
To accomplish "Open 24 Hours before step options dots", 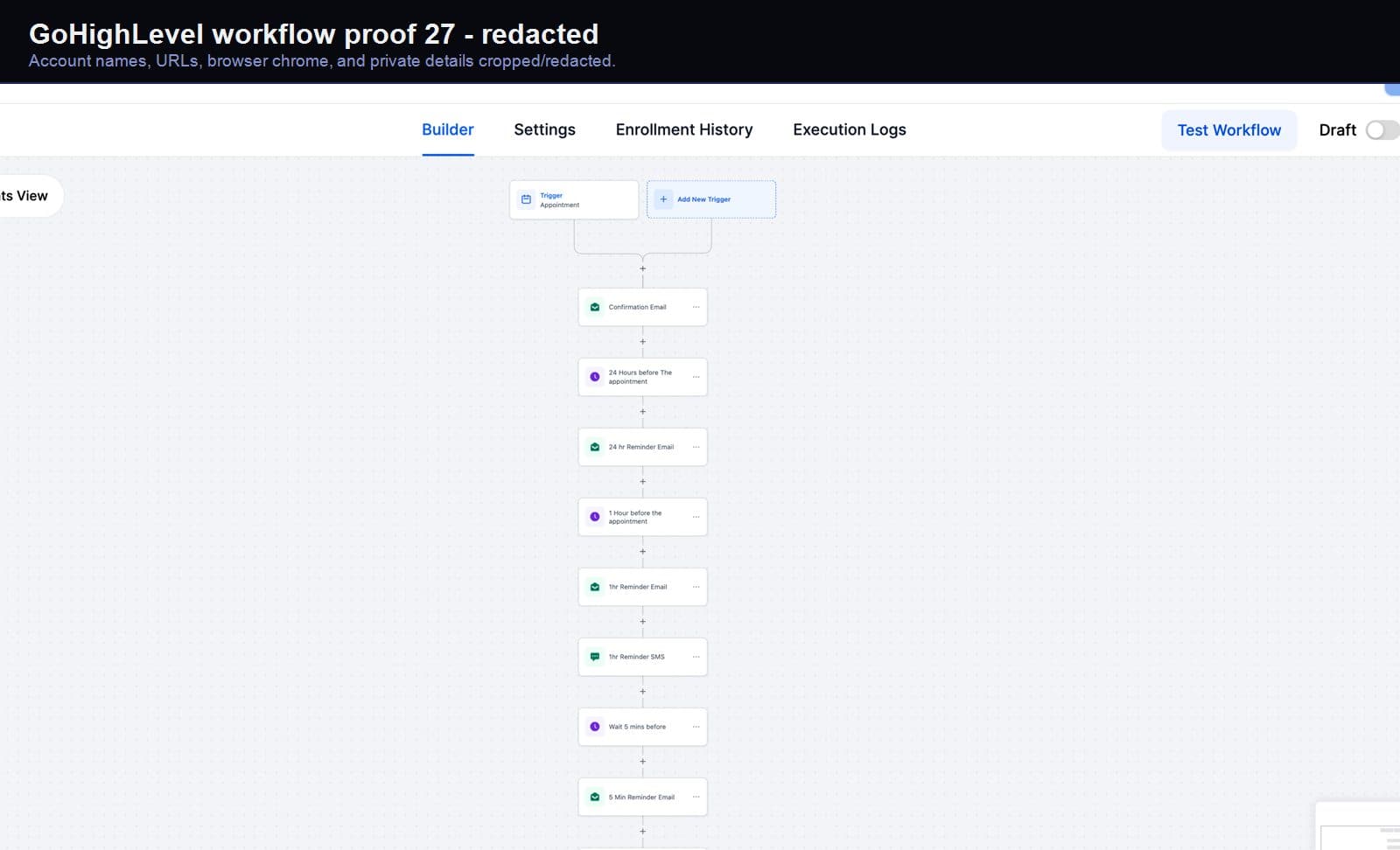I will (x=696, y=377).
